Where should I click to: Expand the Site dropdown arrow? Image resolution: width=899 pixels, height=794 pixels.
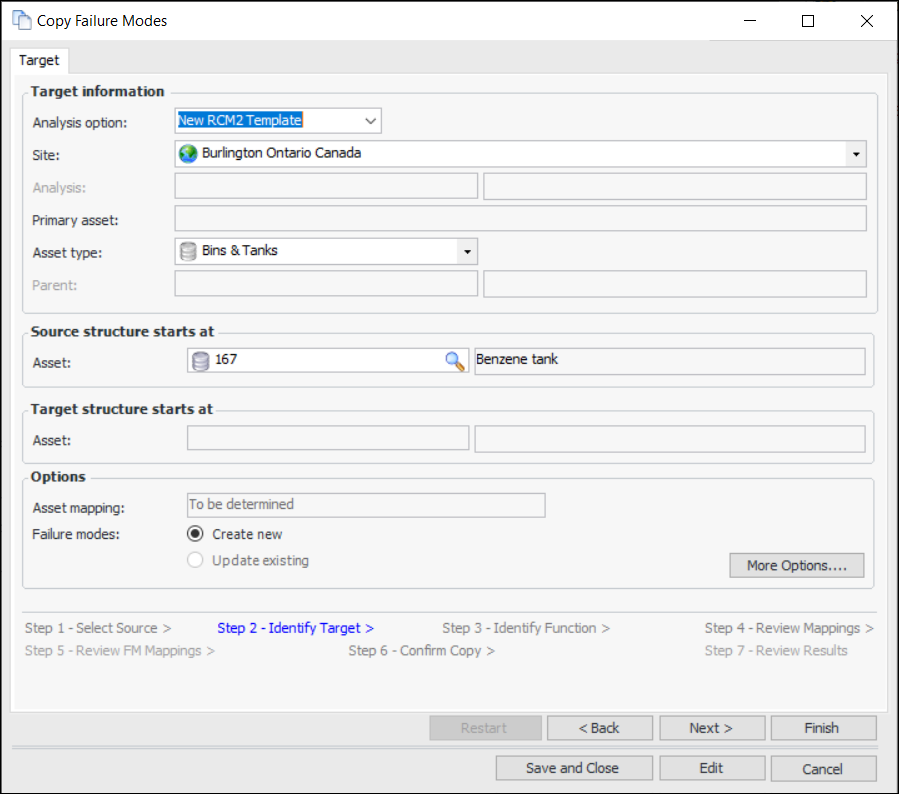click(856, 155)
